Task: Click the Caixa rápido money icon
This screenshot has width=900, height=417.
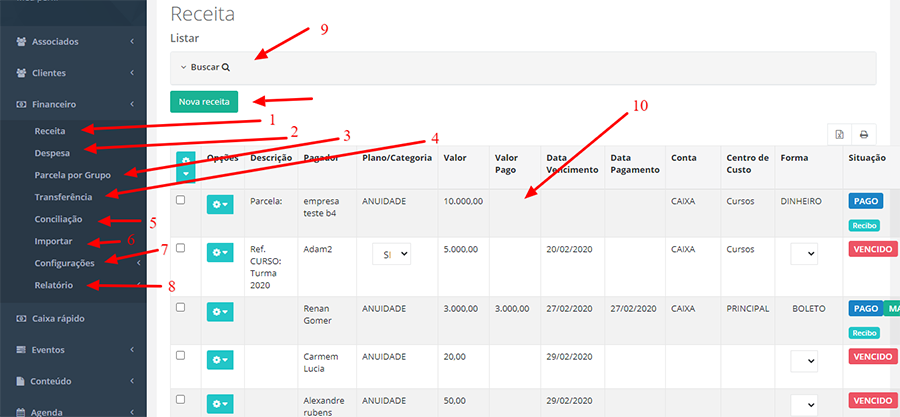Action: point(21,318)
